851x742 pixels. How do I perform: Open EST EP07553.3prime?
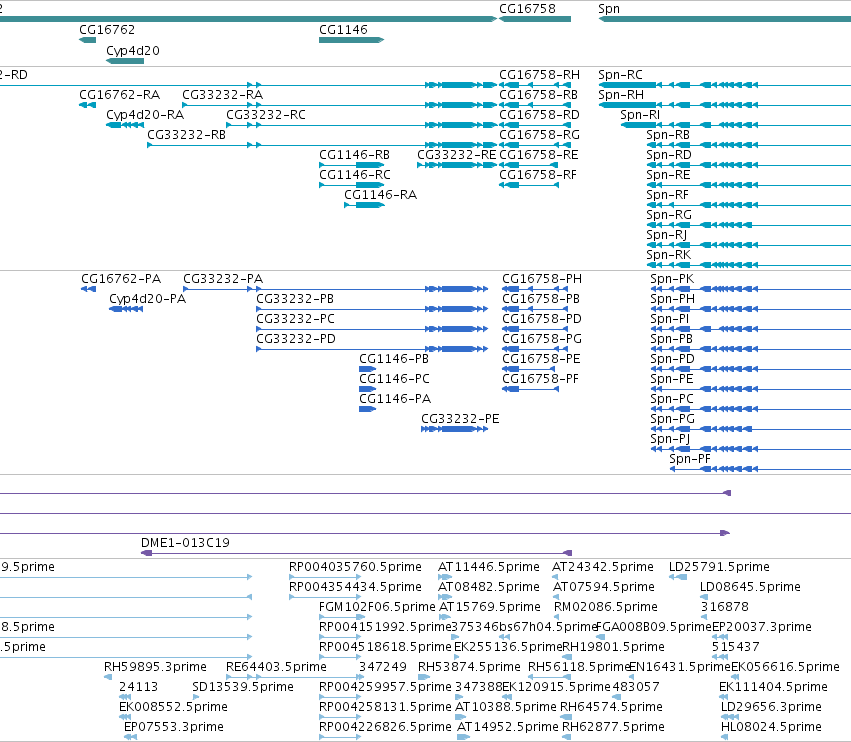(174, 727)
